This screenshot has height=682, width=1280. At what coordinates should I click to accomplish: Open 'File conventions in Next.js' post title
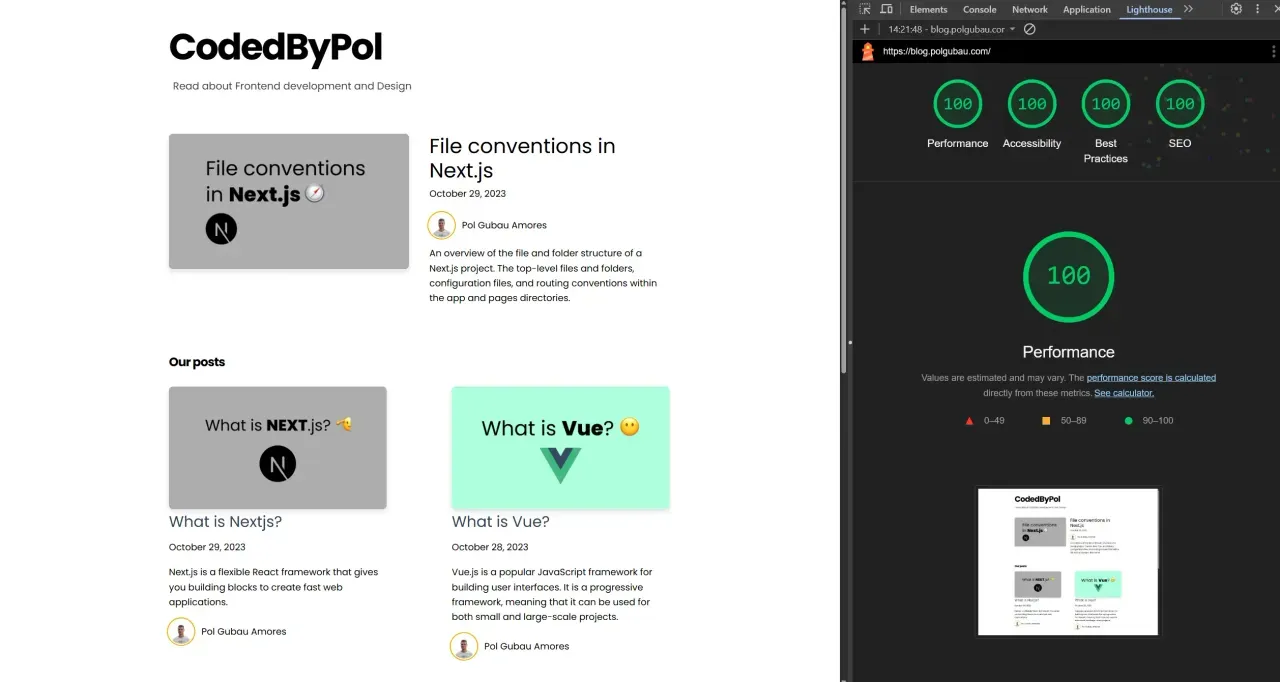522,158
